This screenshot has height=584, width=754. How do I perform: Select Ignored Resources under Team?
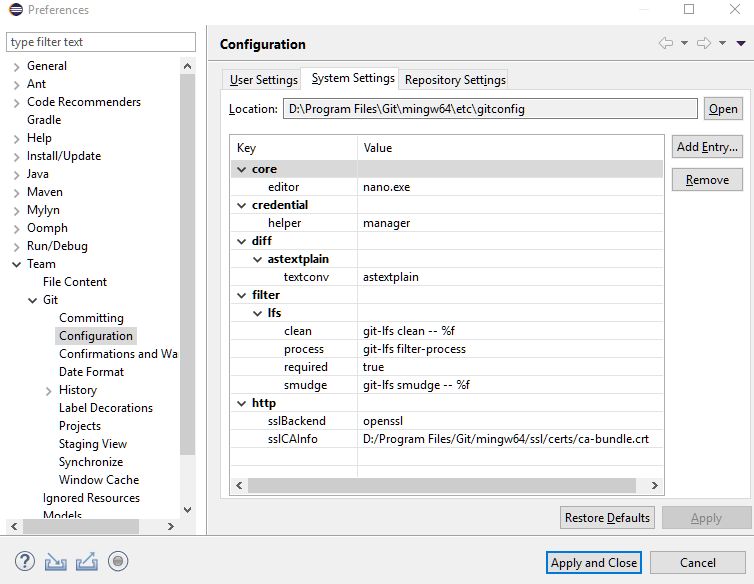coord(91,498)
